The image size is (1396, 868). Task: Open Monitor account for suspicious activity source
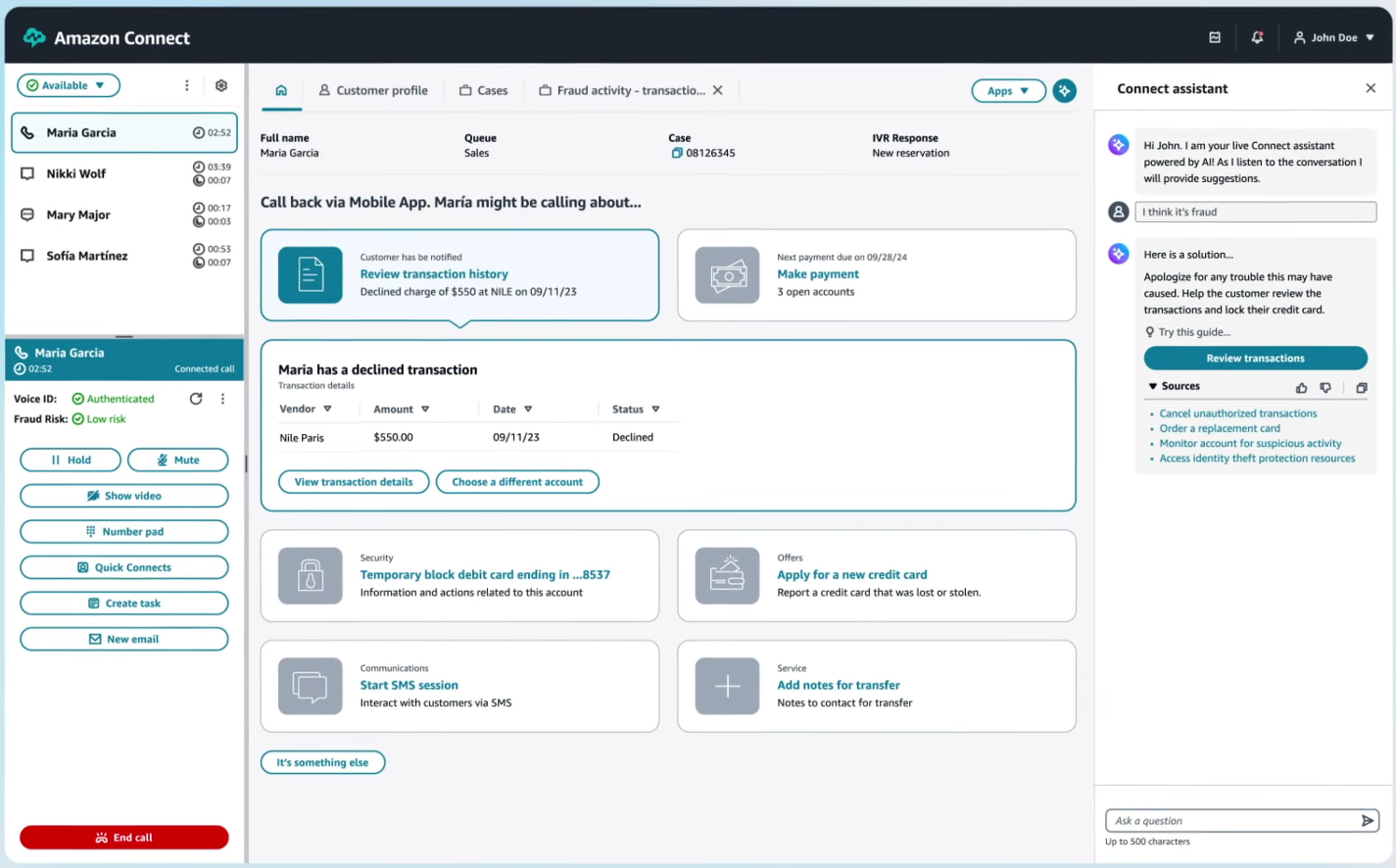(x=1250, y=443)
